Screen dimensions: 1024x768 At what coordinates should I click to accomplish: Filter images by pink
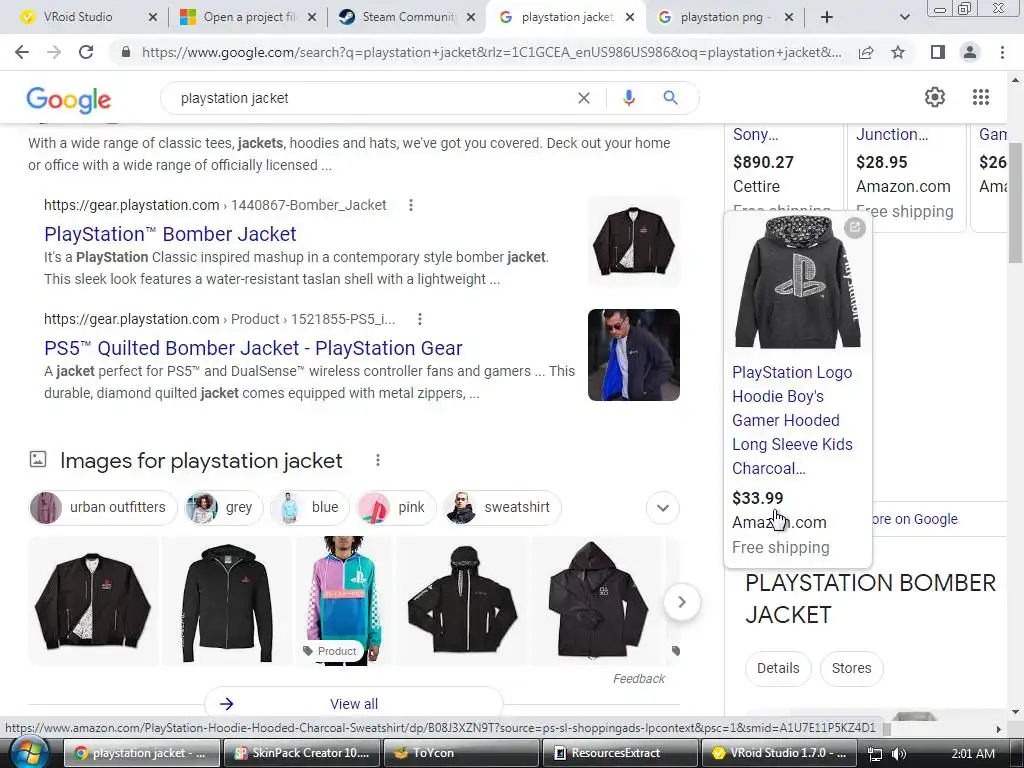(396, 507)
